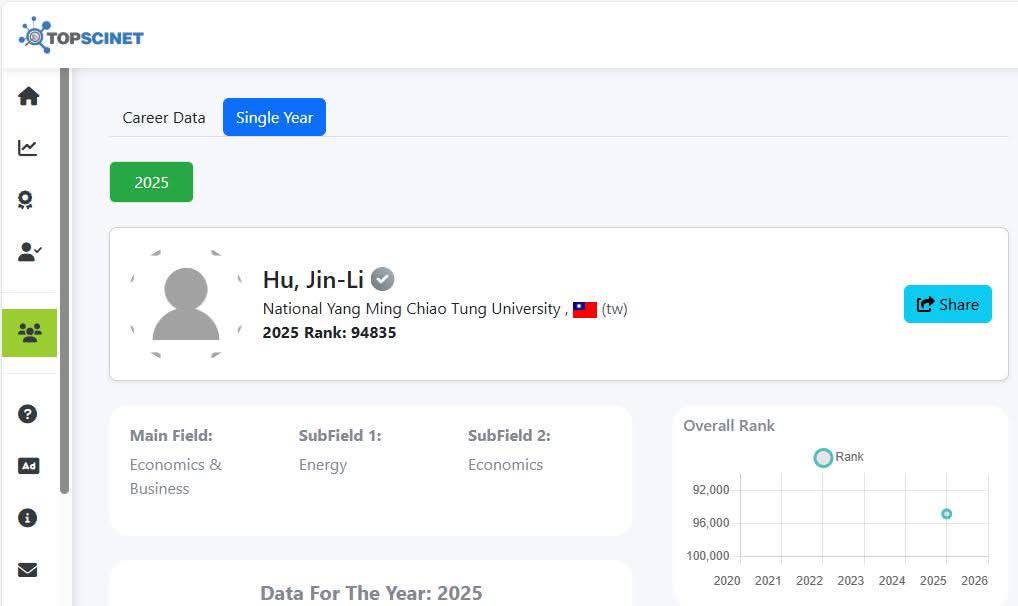The width and height of the screenshot is (1018, 606).
Task: Click the envelope contact icon
Action: (x=28, y=570)
